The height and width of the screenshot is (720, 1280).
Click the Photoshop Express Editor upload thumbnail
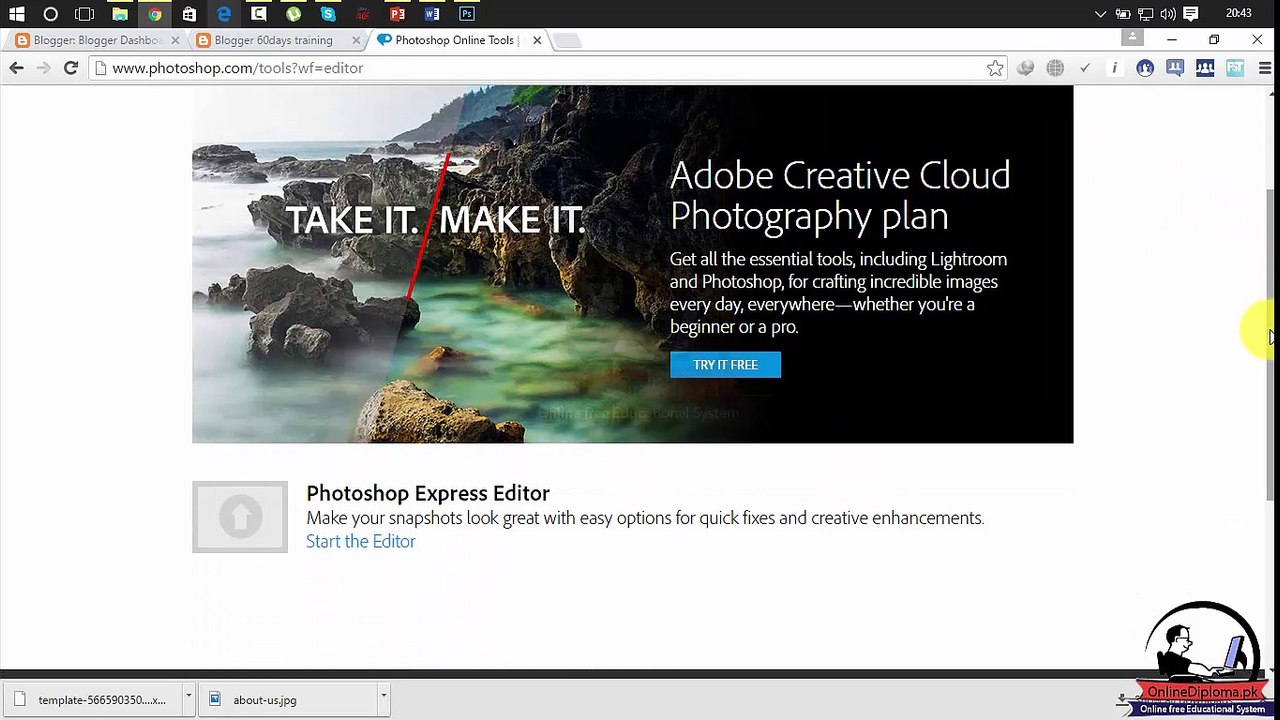coord(240,517)
